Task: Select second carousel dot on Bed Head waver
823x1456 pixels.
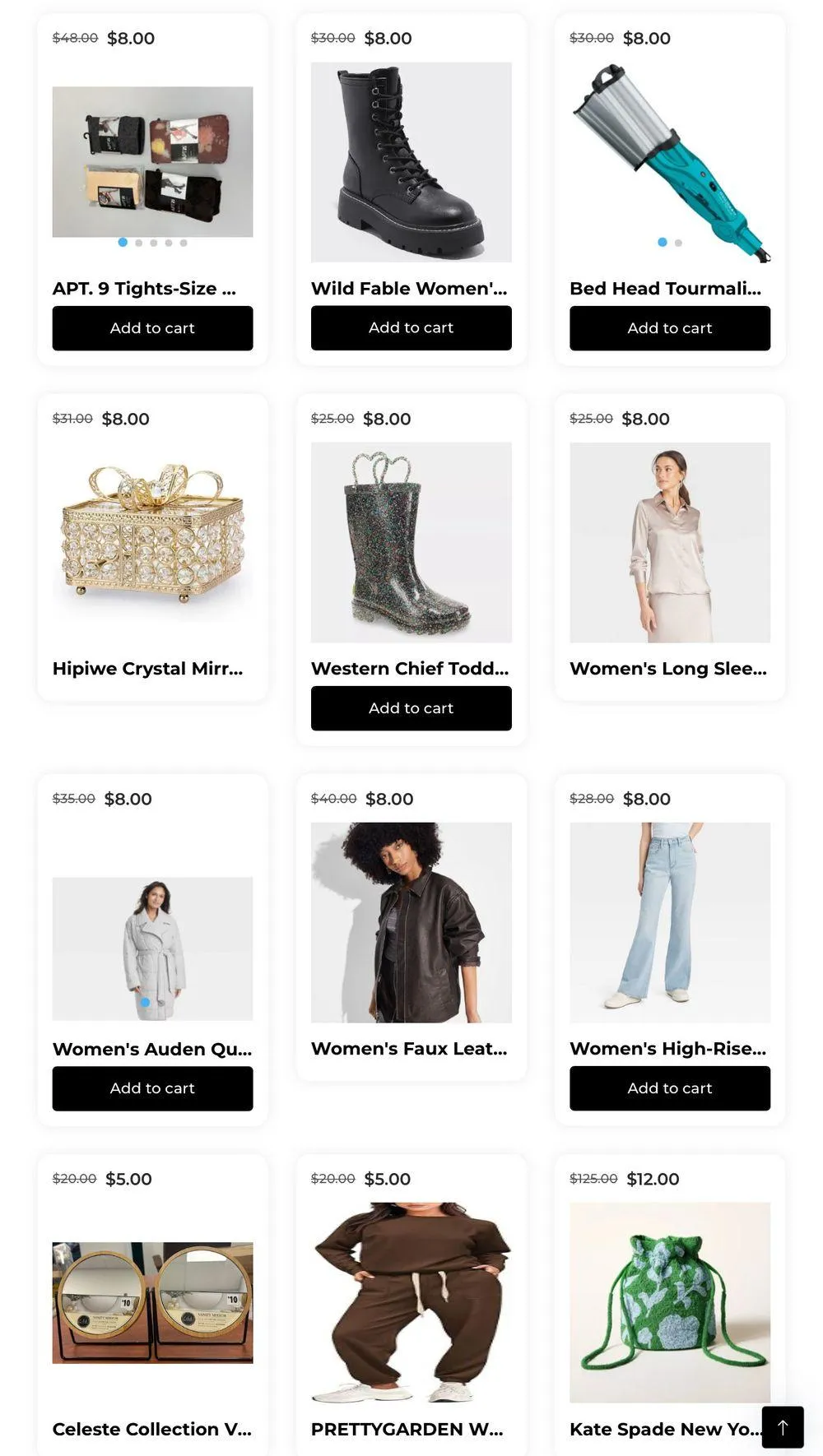Action: (x=678, y=243)
